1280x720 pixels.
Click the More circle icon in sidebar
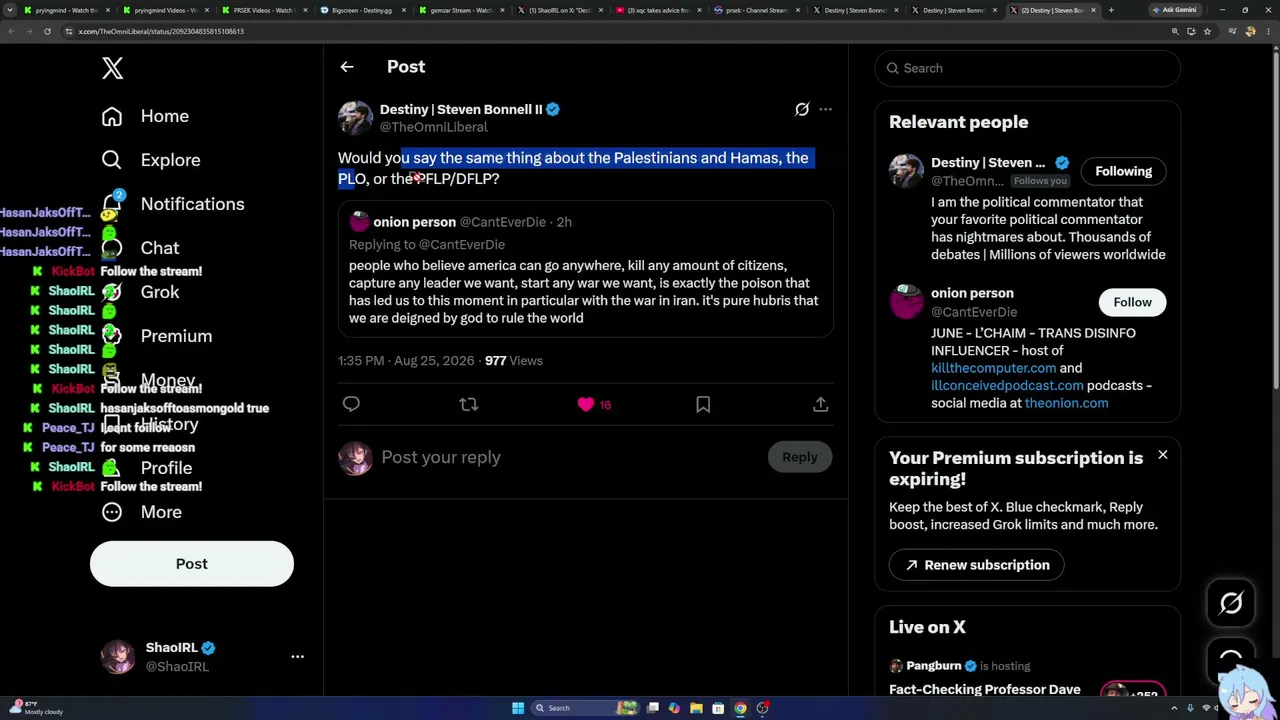(x=112, y=512)
